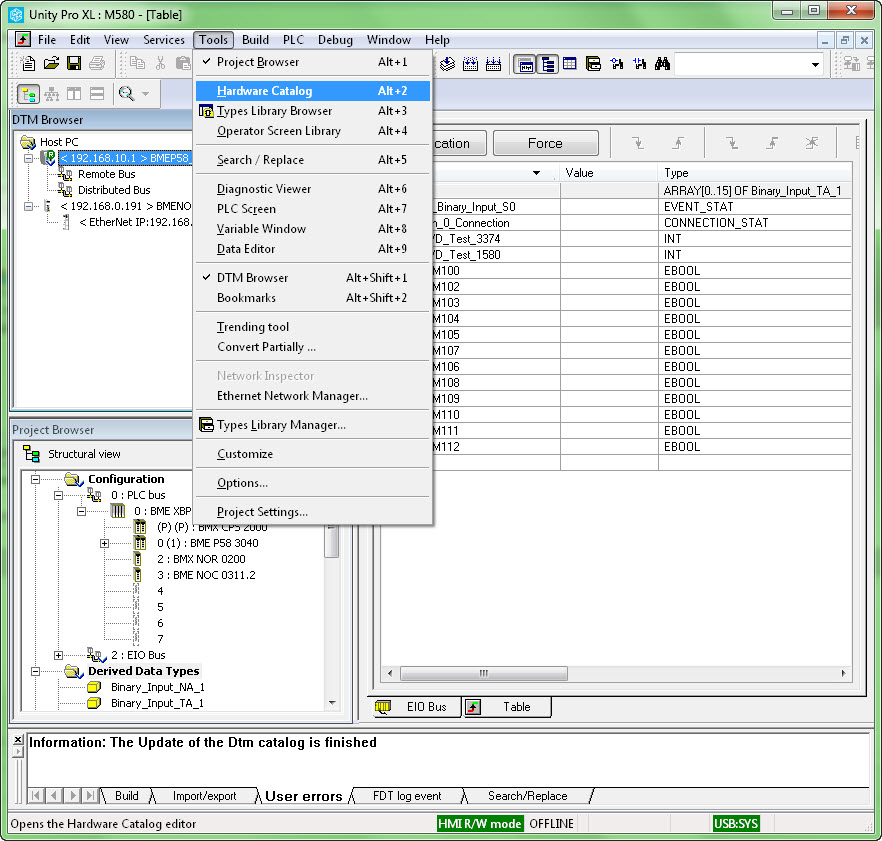
Task: Select Hardware Catalog from Tools menu
Action: [x=312, y=91]
